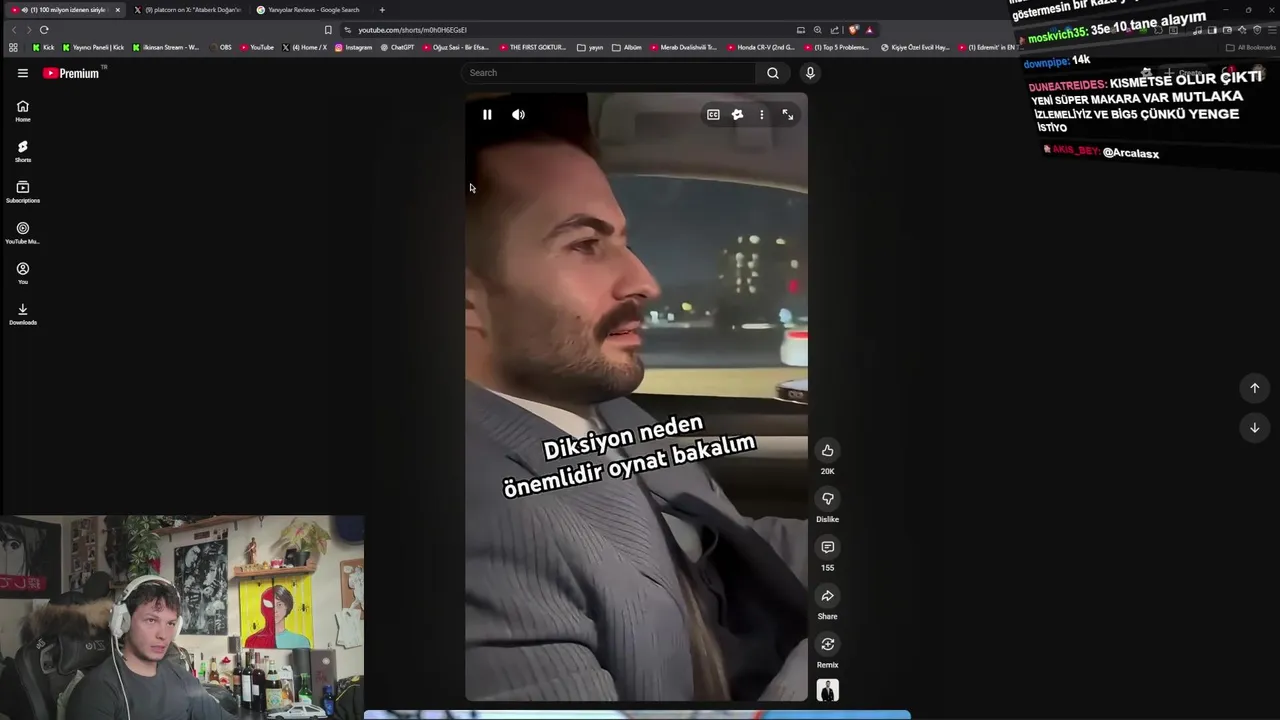Viewport: 1280px width, 720px height.
Task: Open the channel avatar below Remix
Action: pyautogui.click(x=828, y=690)
